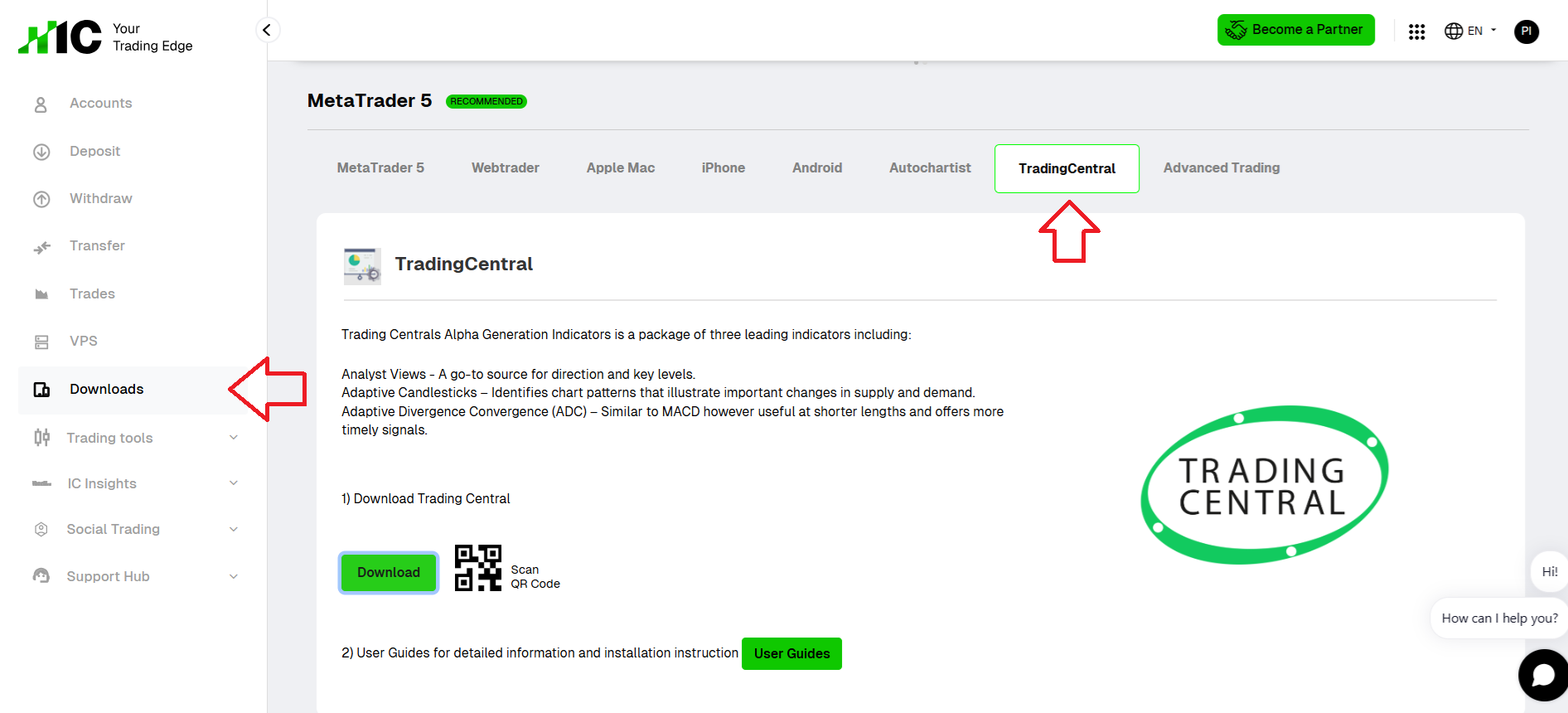
Task: Open Withdraw in the sidebar
Action: (101, 198)
